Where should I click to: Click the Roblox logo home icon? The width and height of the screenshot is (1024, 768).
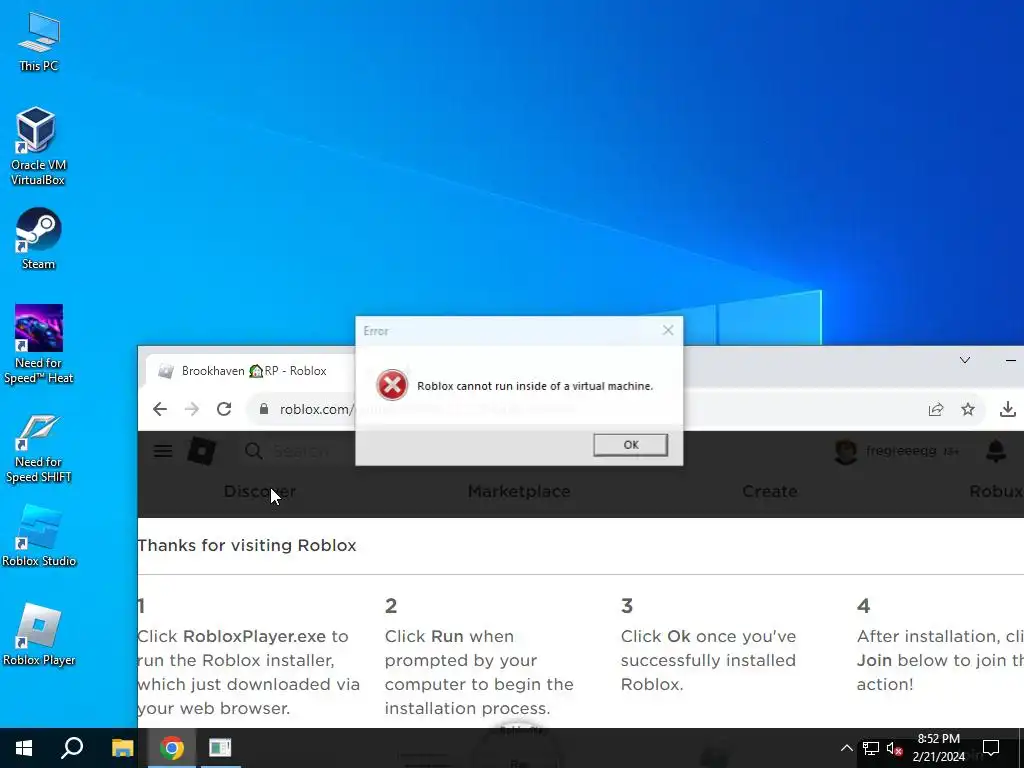coord(202,451)
